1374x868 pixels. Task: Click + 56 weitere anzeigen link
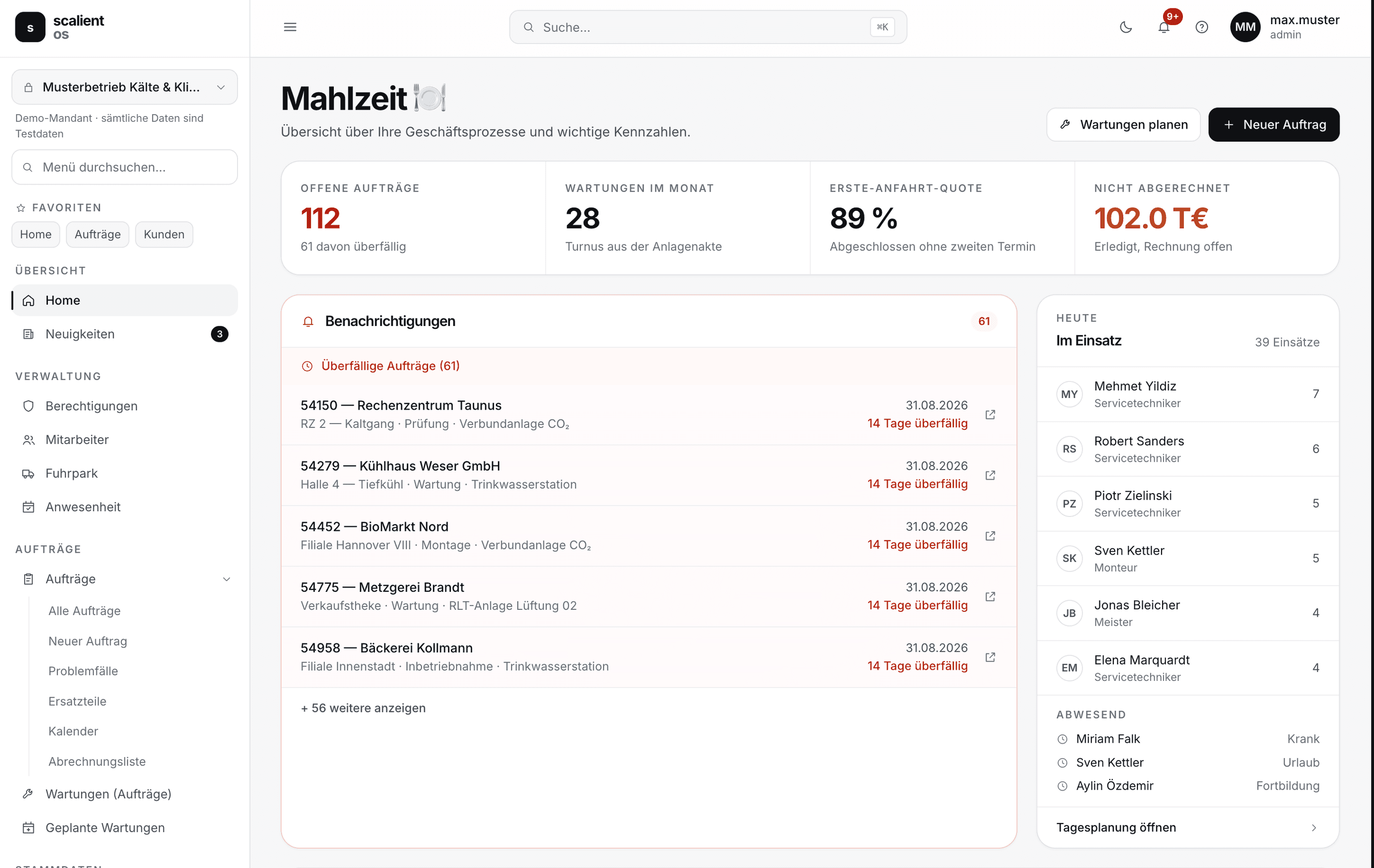(363, 708)
